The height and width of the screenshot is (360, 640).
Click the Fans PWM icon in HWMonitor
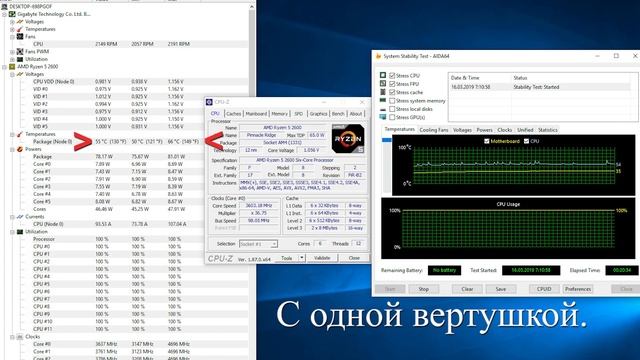click(x=20, y=51)
